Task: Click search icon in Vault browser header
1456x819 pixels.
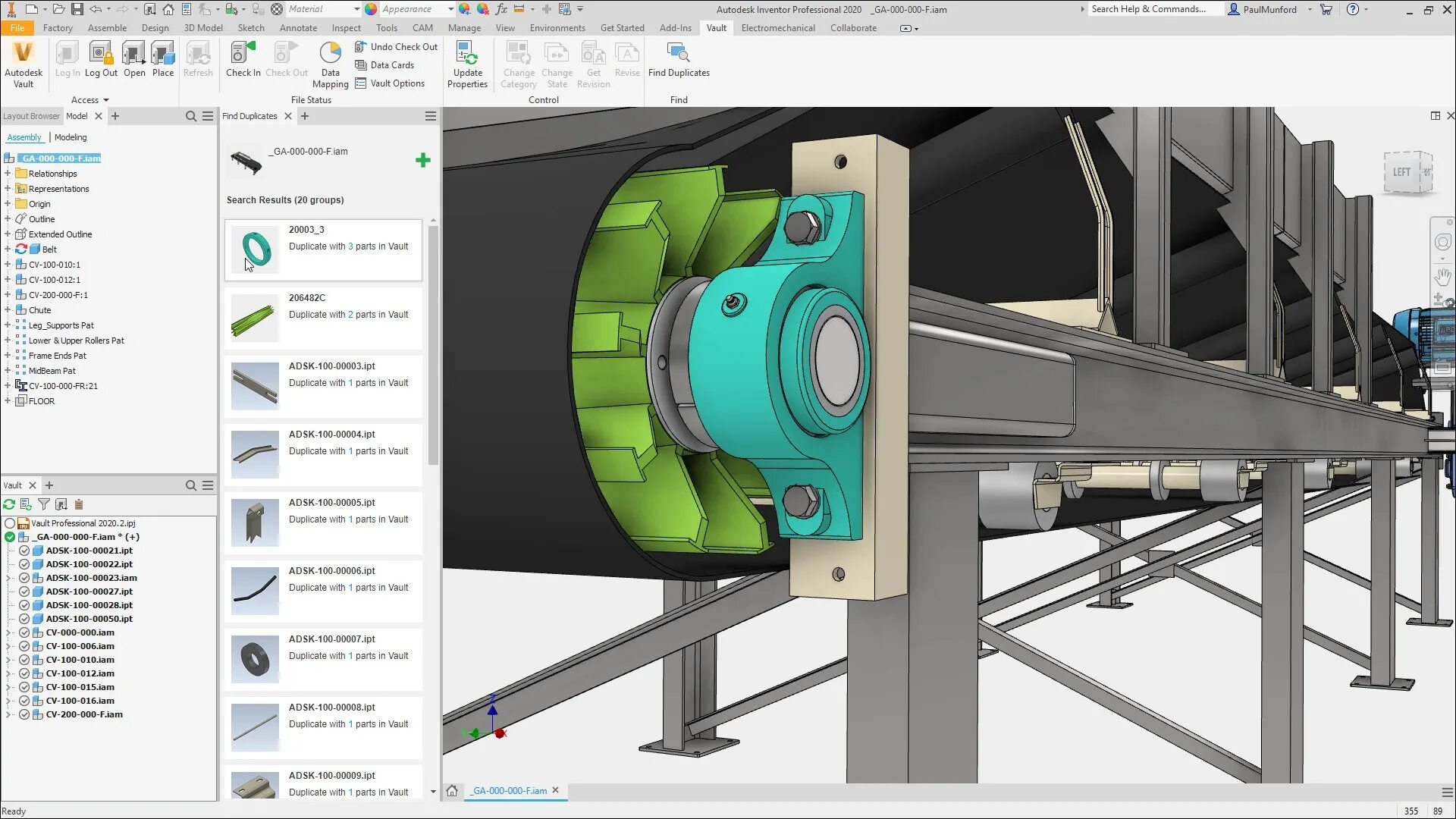Action: pos(191,485)
